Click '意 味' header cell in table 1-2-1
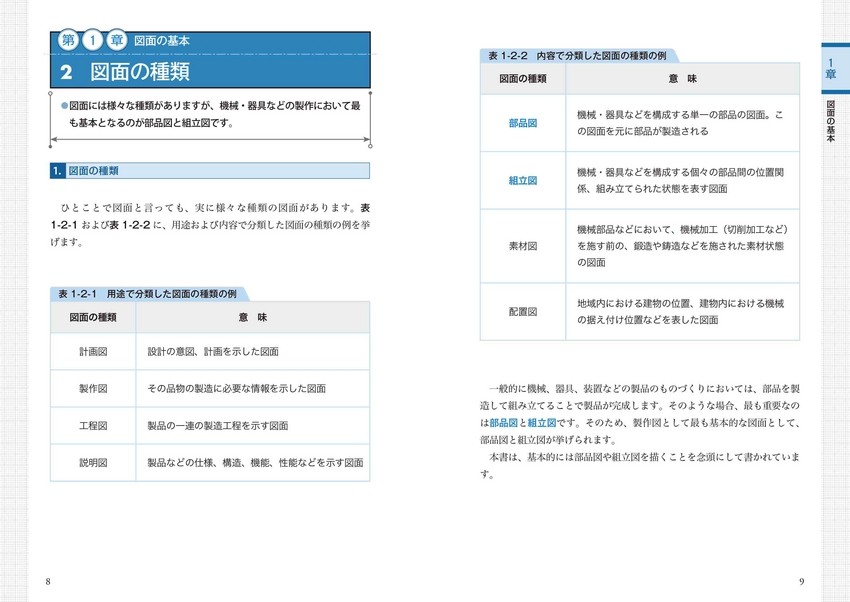Viewport: 850px width, 602px height. click(253, 318)
